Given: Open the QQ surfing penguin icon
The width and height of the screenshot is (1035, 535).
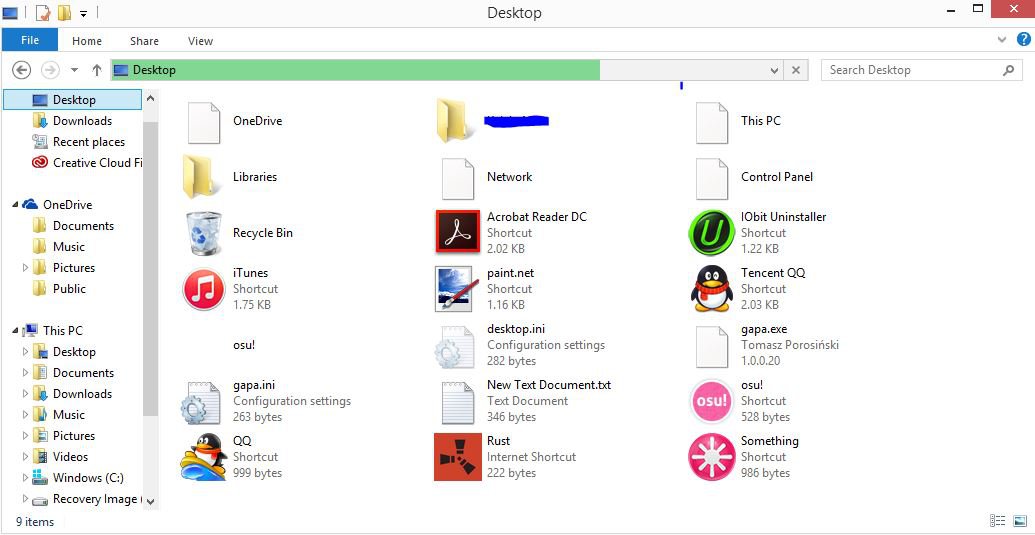Looking at the screenshot, I should tap(203, 456).
